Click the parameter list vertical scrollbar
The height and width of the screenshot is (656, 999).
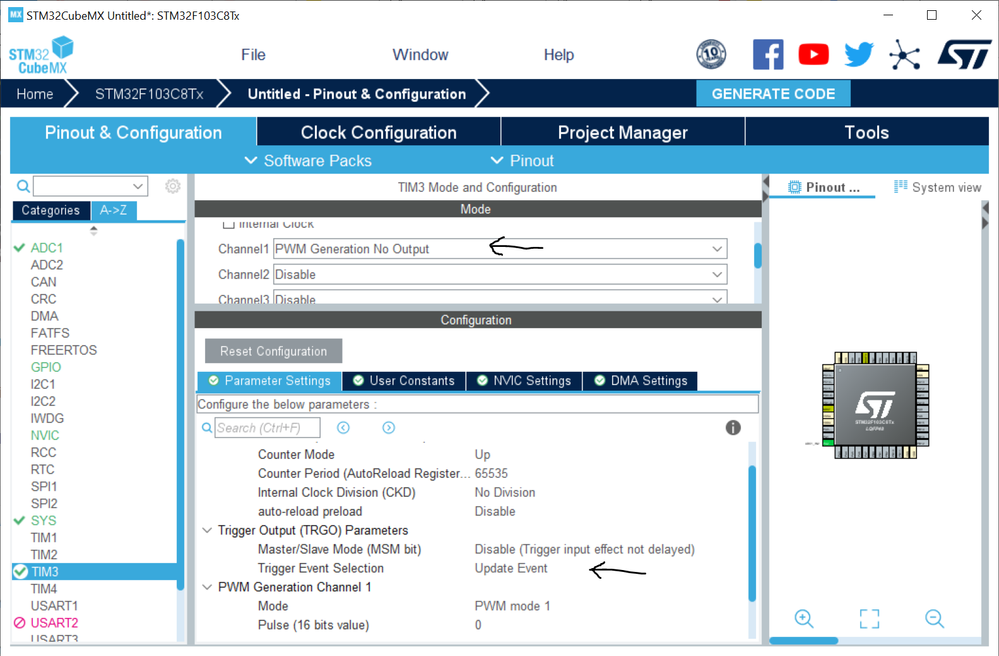(752, 534)
